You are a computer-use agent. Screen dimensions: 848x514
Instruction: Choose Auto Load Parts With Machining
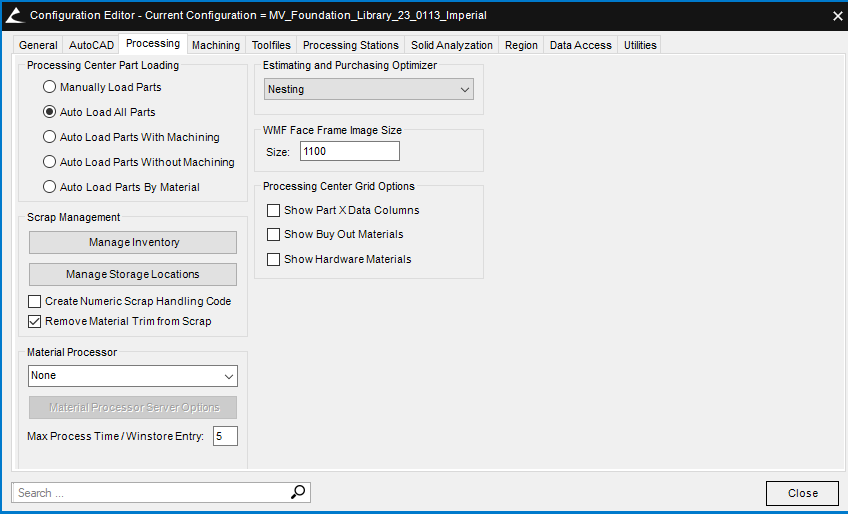click(x=49, y=137)
